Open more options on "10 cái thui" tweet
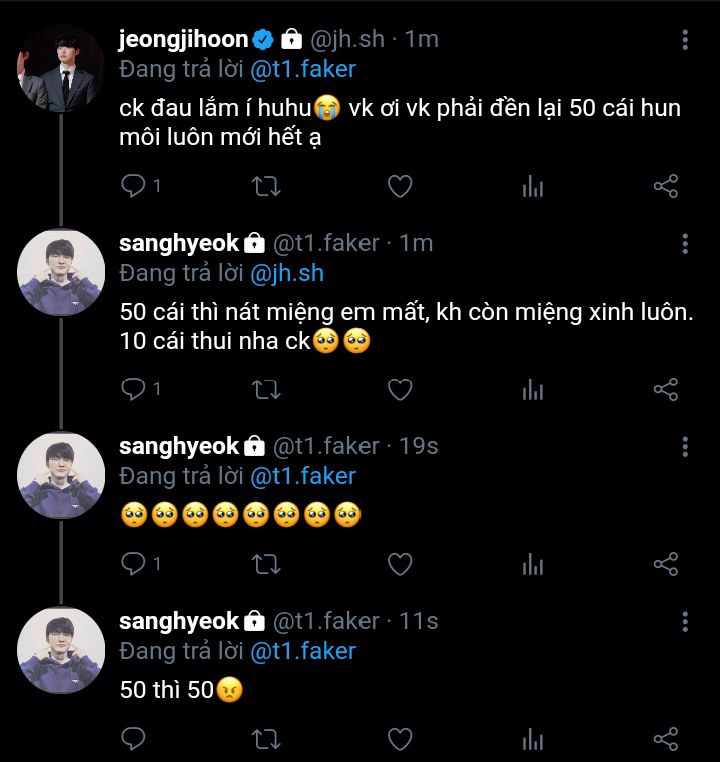 tap(685, 243)
